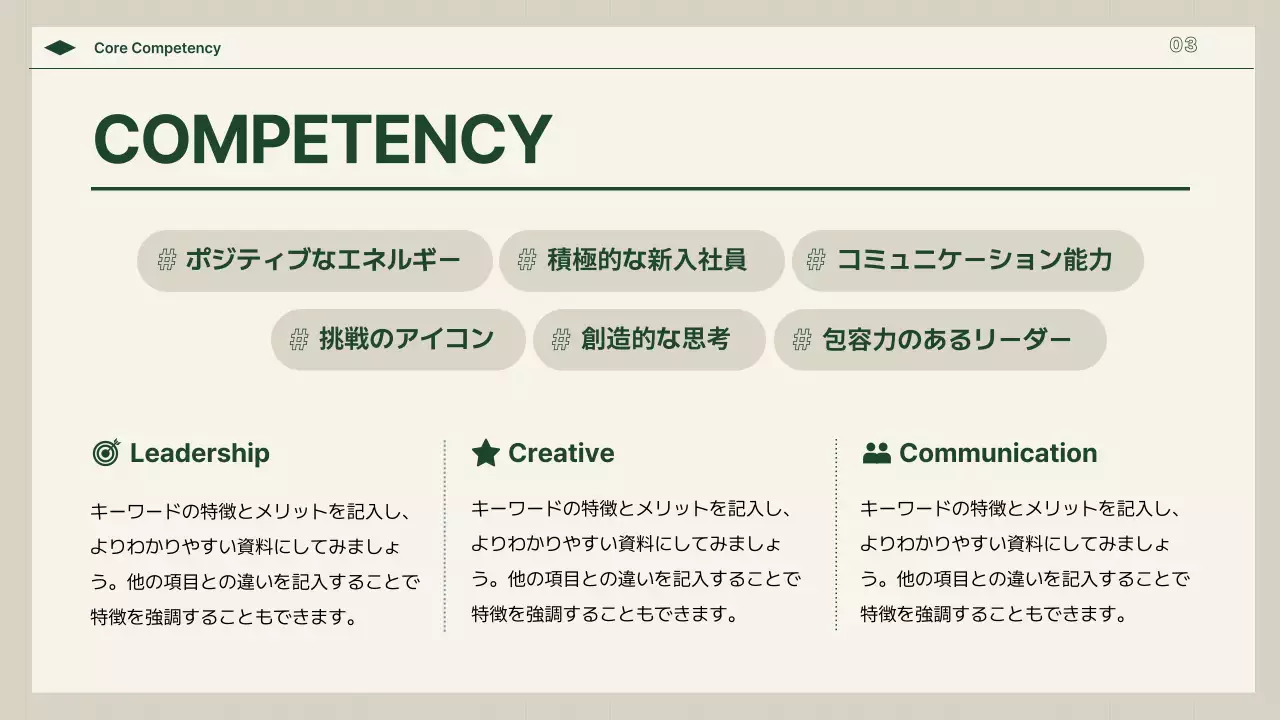
Task: Click the hash icon on 創造的な思考 tag
Action: point(561,340)
